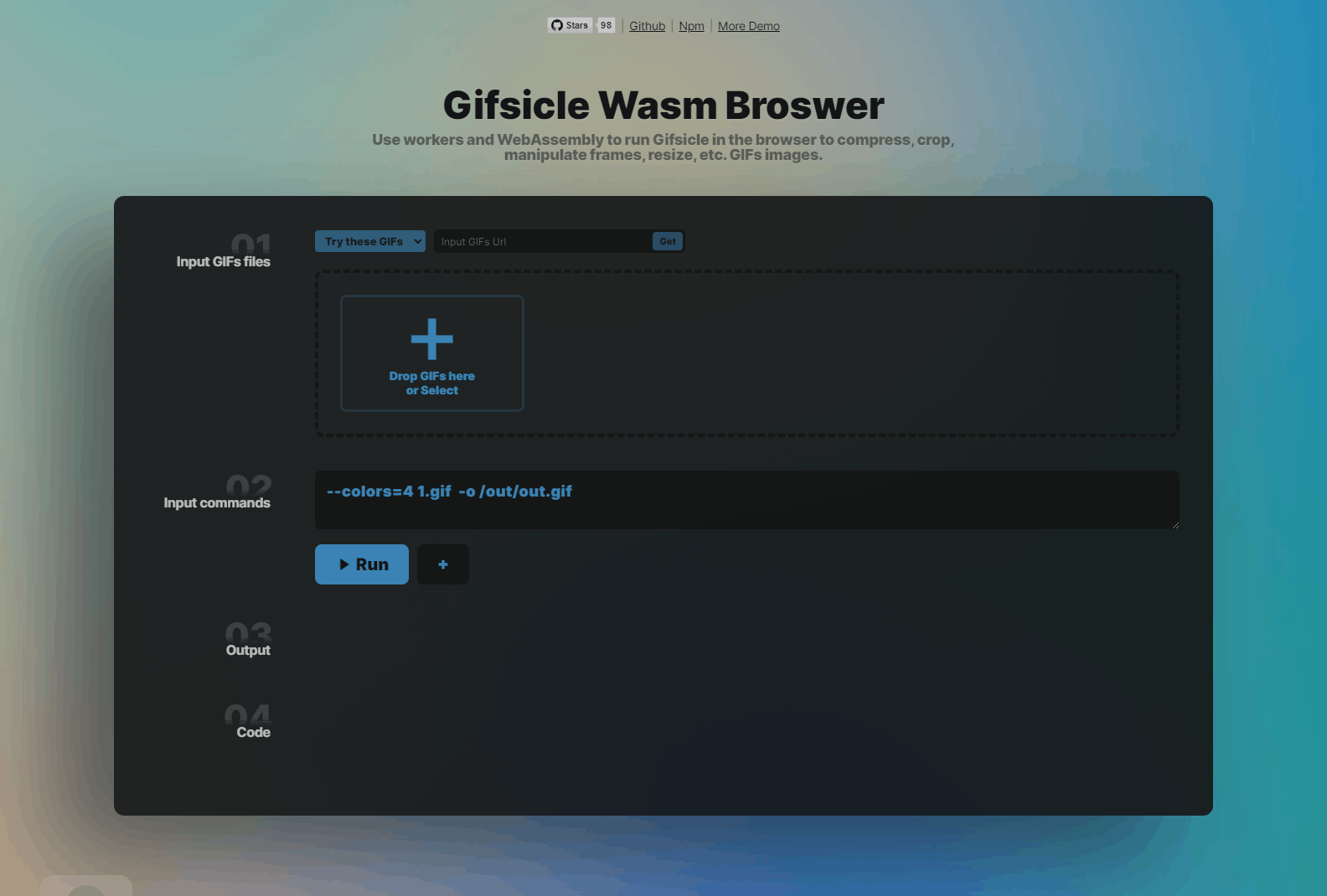
Task: Click the Get button
Action: [x=668, y=241]
